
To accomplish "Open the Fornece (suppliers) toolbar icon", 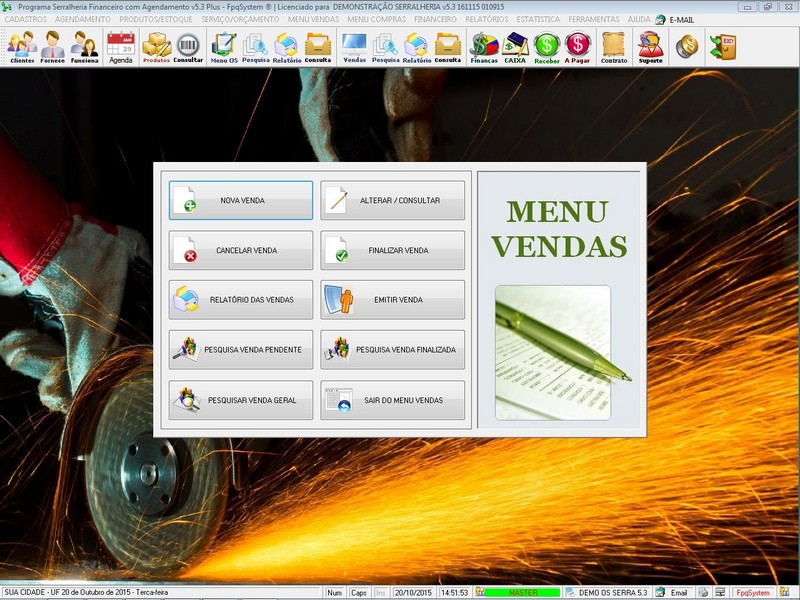I will (x=53, y=47).
